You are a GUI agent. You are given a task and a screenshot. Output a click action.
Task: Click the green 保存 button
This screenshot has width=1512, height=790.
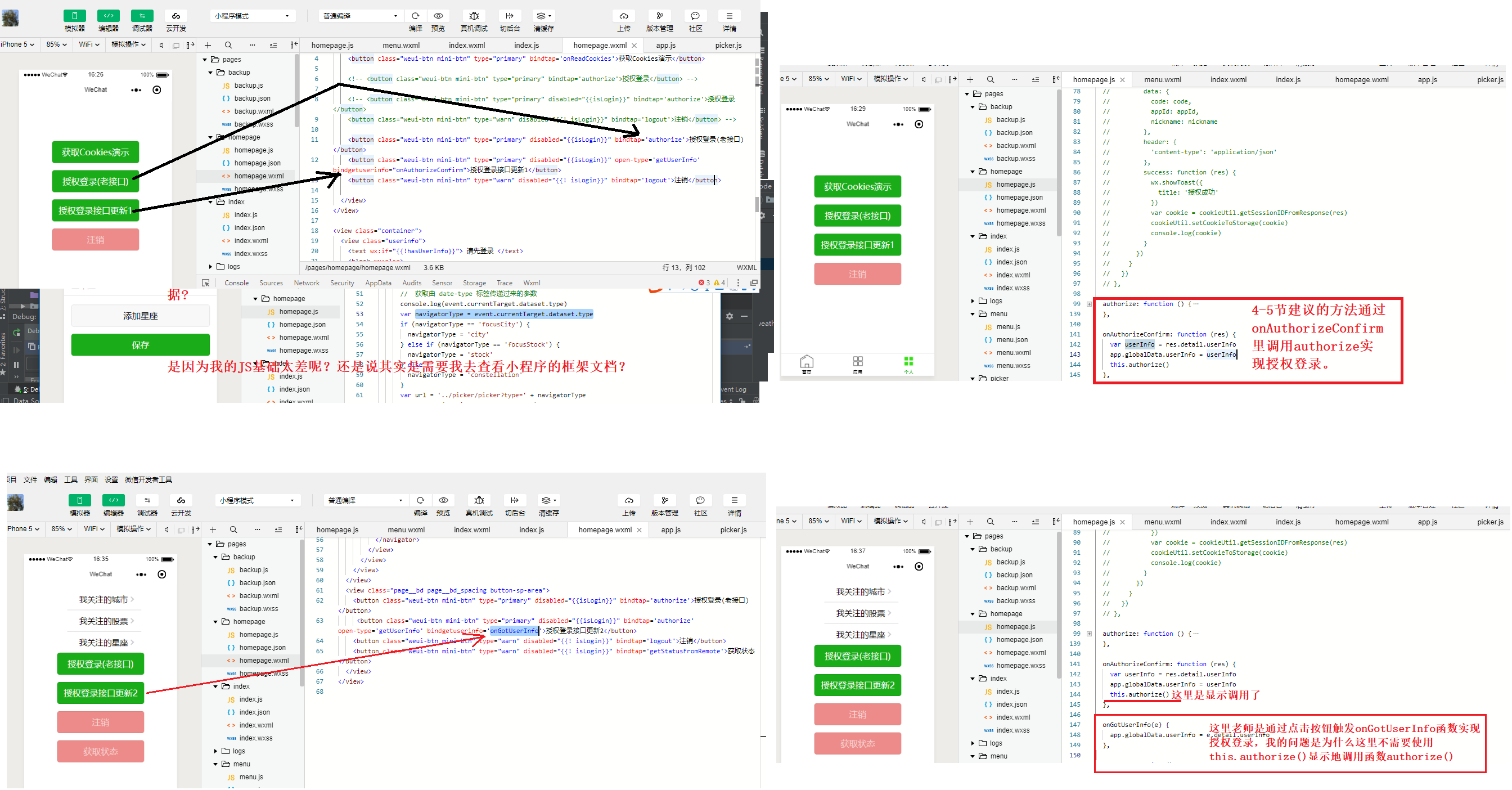tap(140, 345)
